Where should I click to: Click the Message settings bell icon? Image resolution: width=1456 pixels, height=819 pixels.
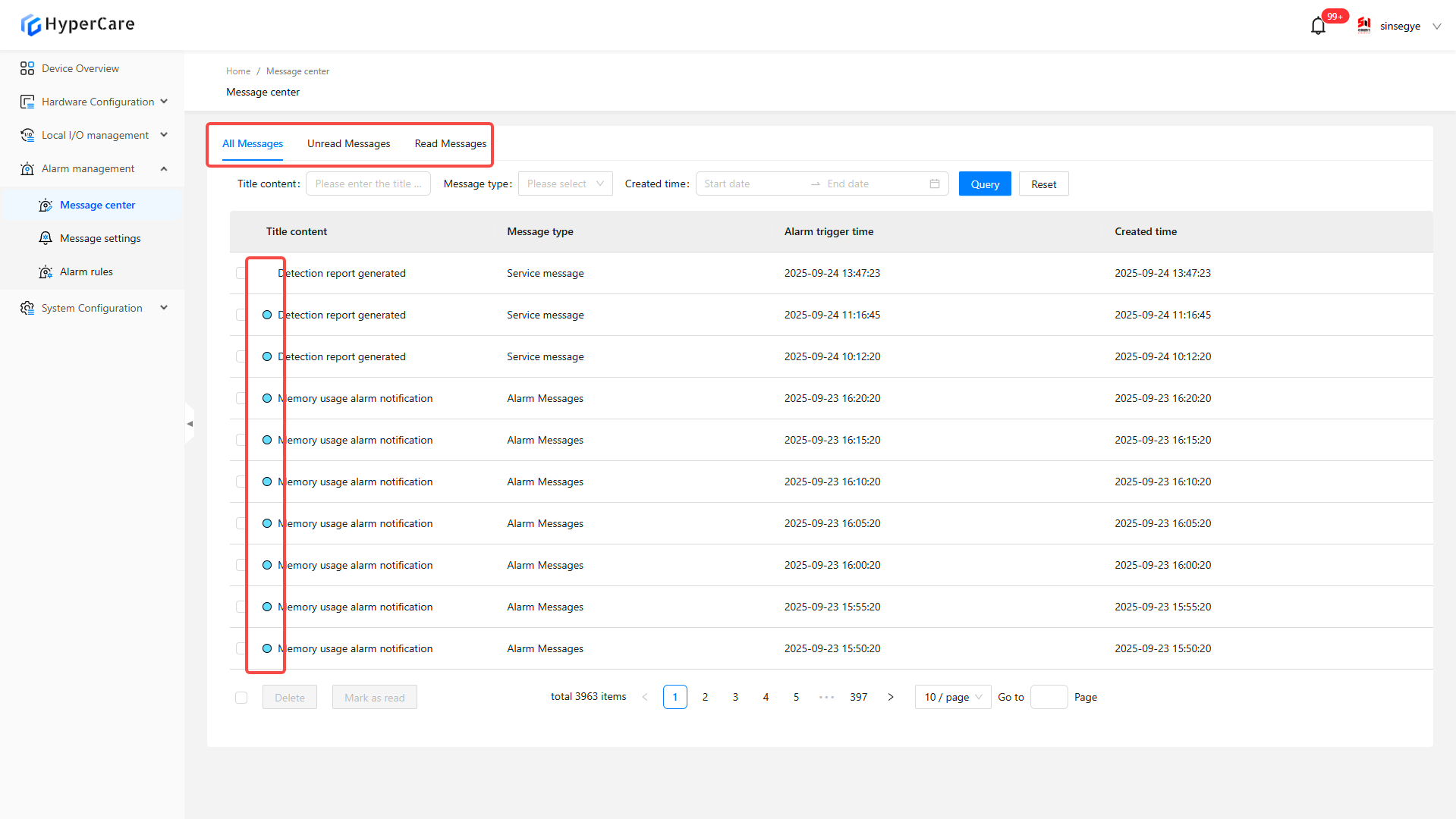(46, 238)
